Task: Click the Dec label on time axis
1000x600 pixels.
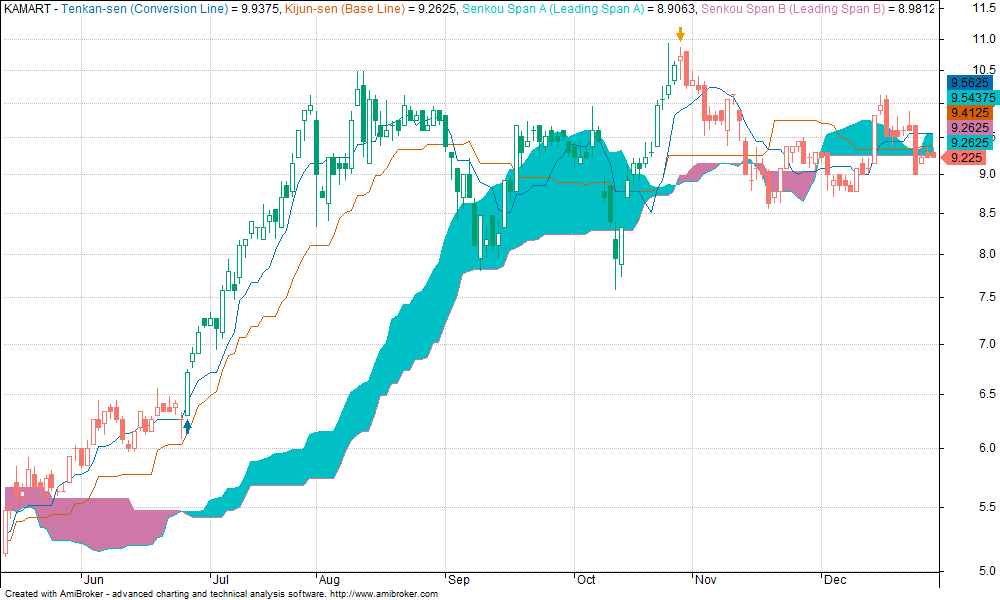Action: [x=833, y=579]
